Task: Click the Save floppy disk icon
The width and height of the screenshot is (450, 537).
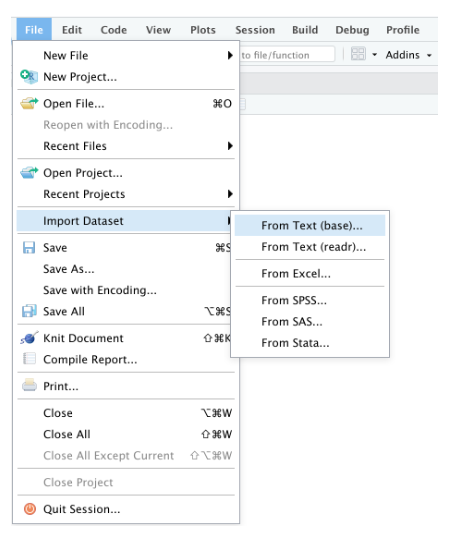Action: (x=29, y=247)
